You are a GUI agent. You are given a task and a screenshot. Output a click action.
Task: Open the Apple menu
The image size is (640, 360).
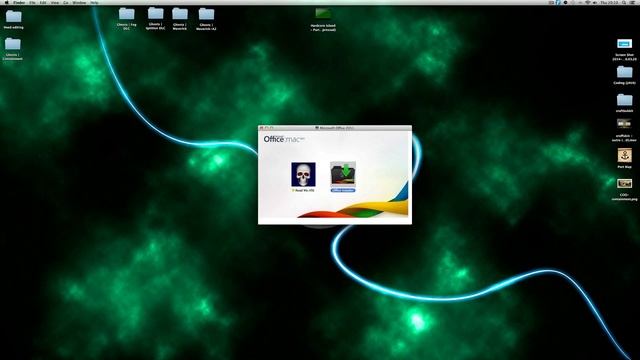point(6,2)
